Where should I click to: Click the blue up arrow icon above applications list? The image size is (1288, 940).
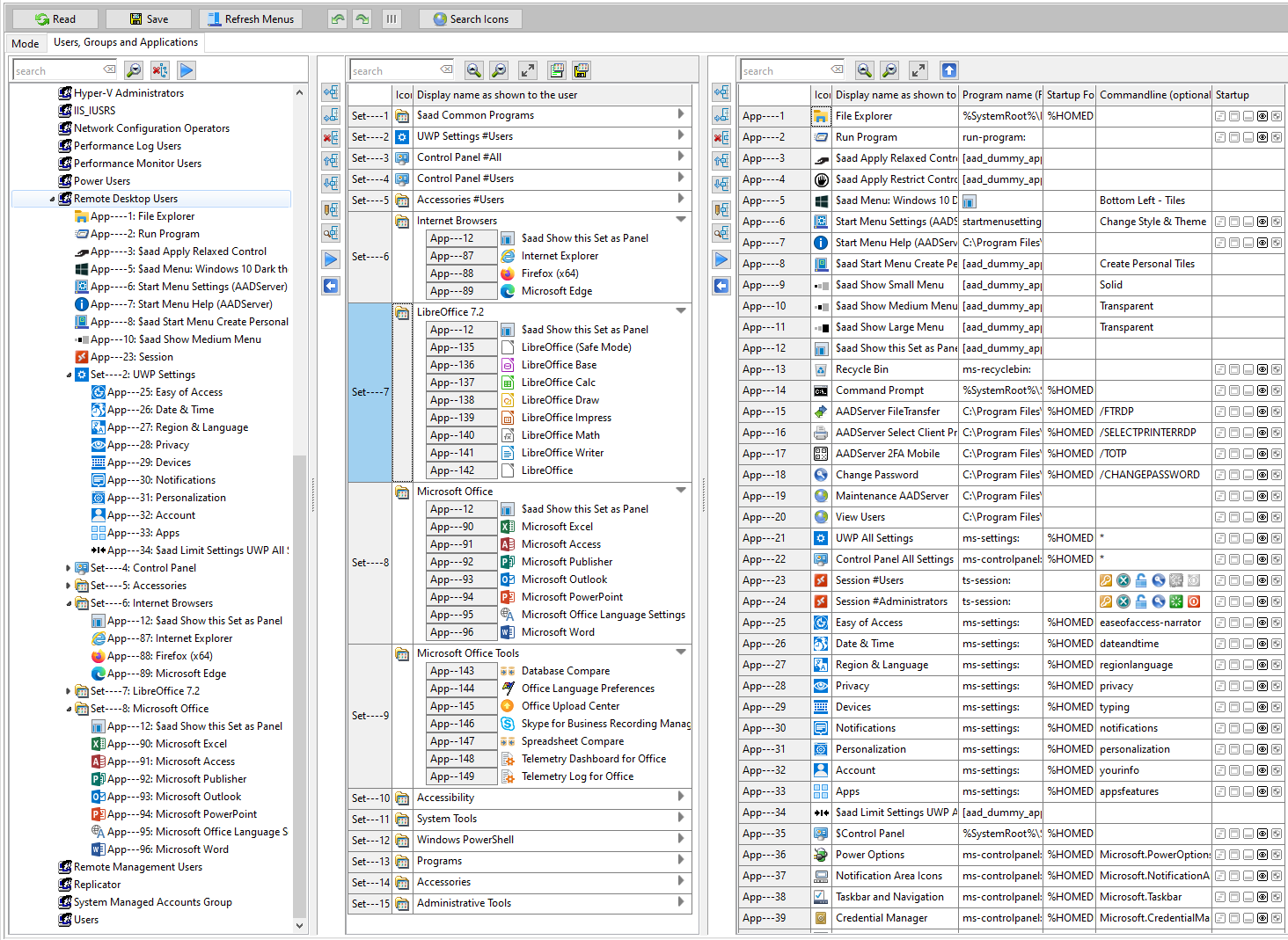[x=948, y=70]
